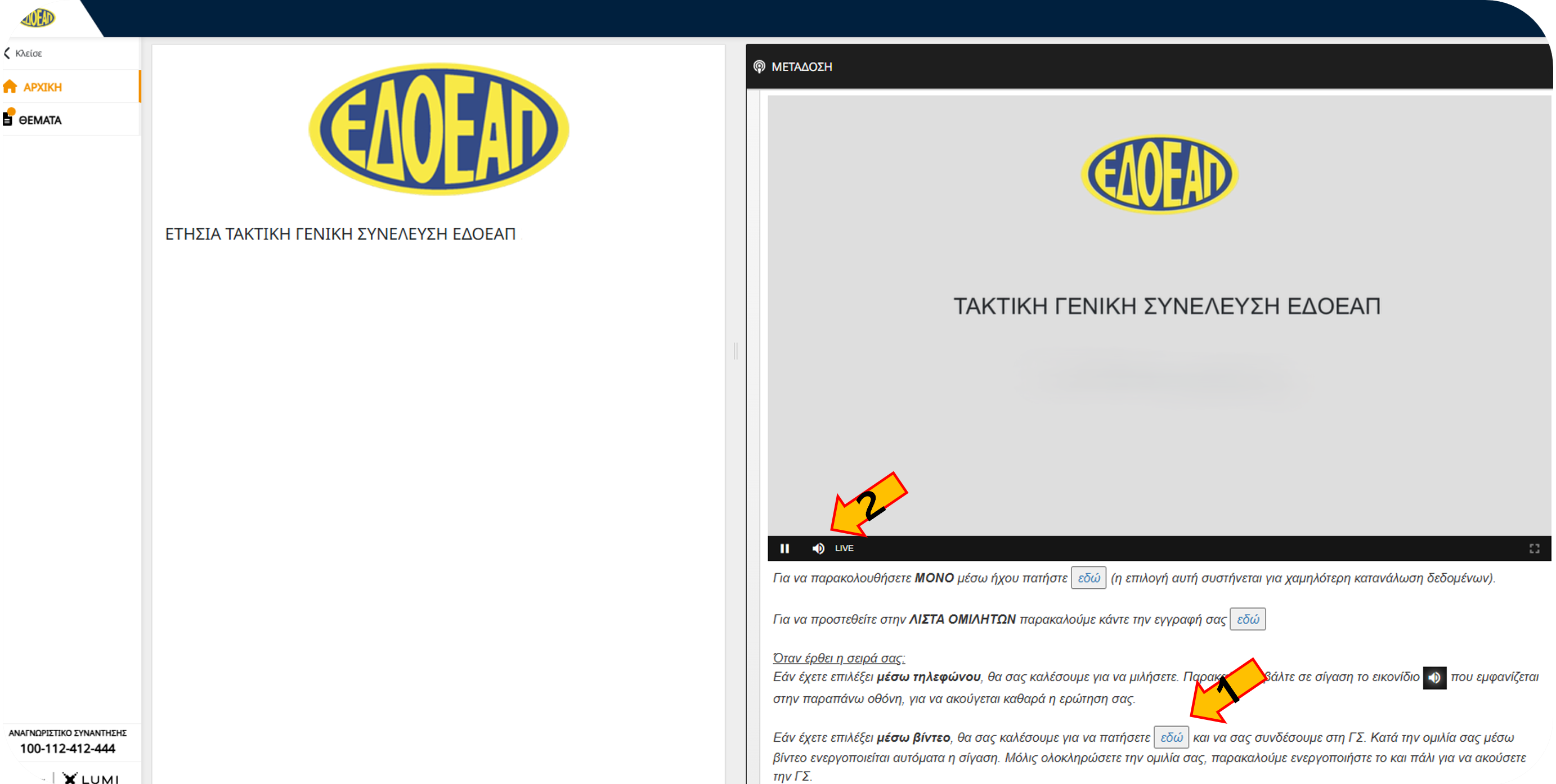The height and width of the screenshot is (784, 1556).
Task: Mute the player volume speaker icon
Action: click(x=818, y=548)
